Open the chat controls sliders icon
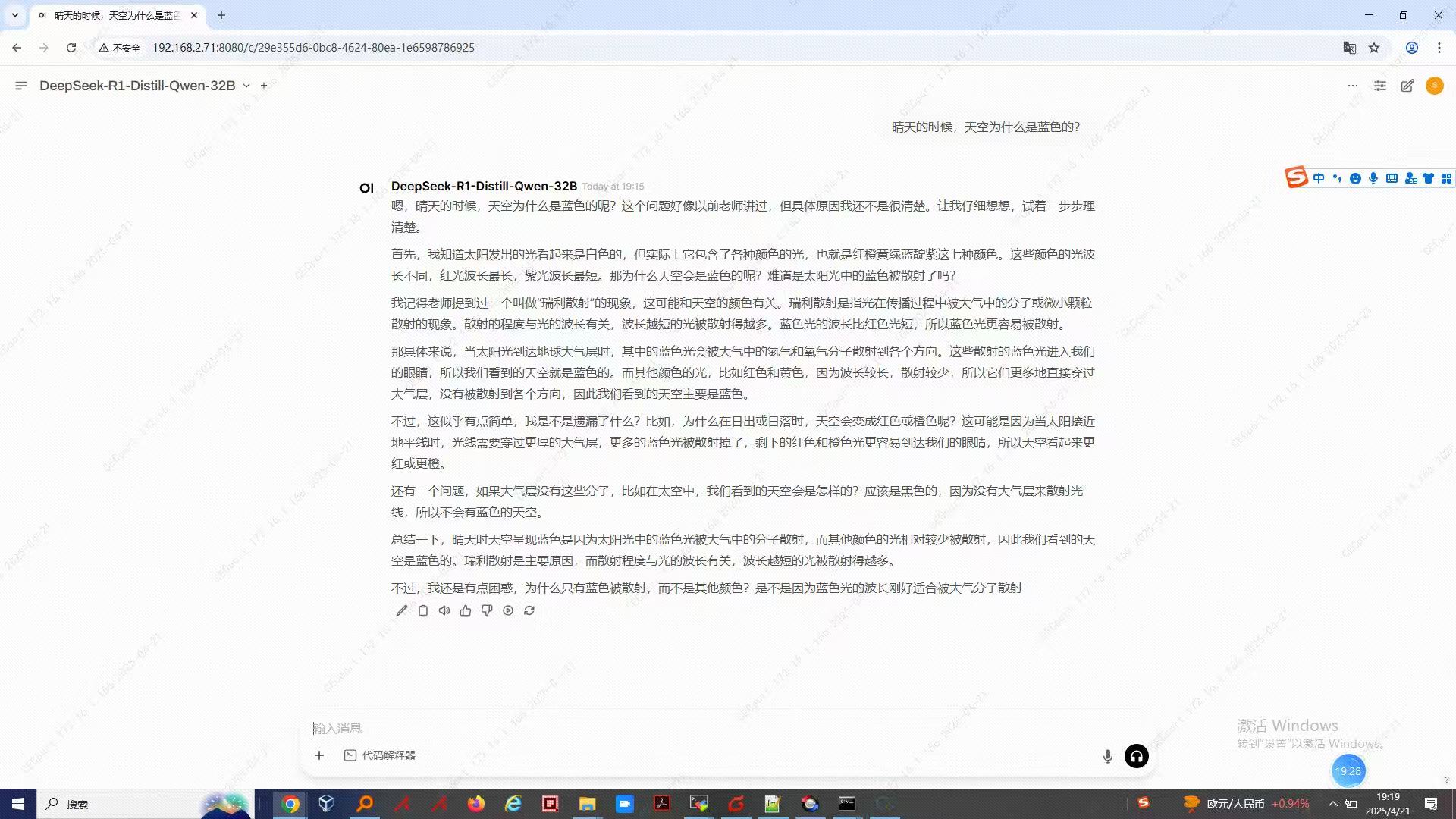Image resolution: width=1456 pixels, height=819 pixels. click(1380, 86)
